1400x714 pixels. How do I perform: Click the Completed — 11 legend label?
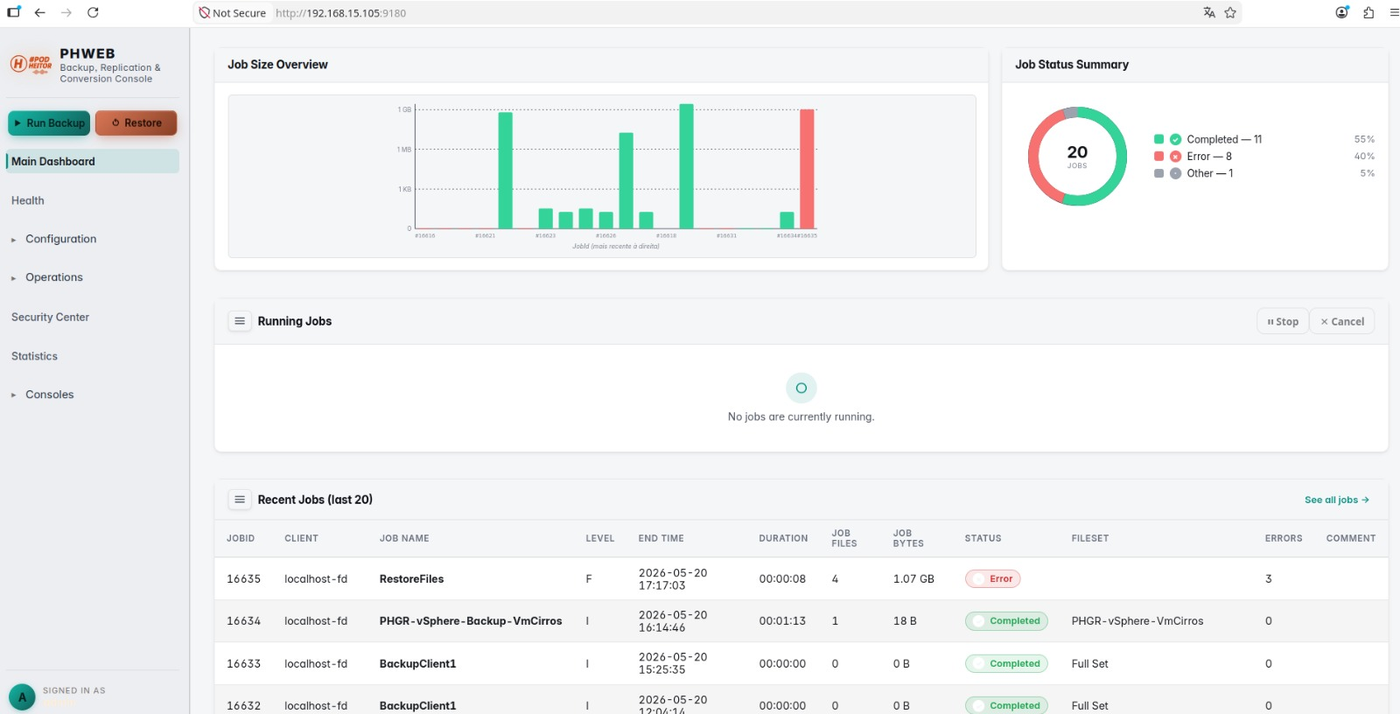[1224, 139]
